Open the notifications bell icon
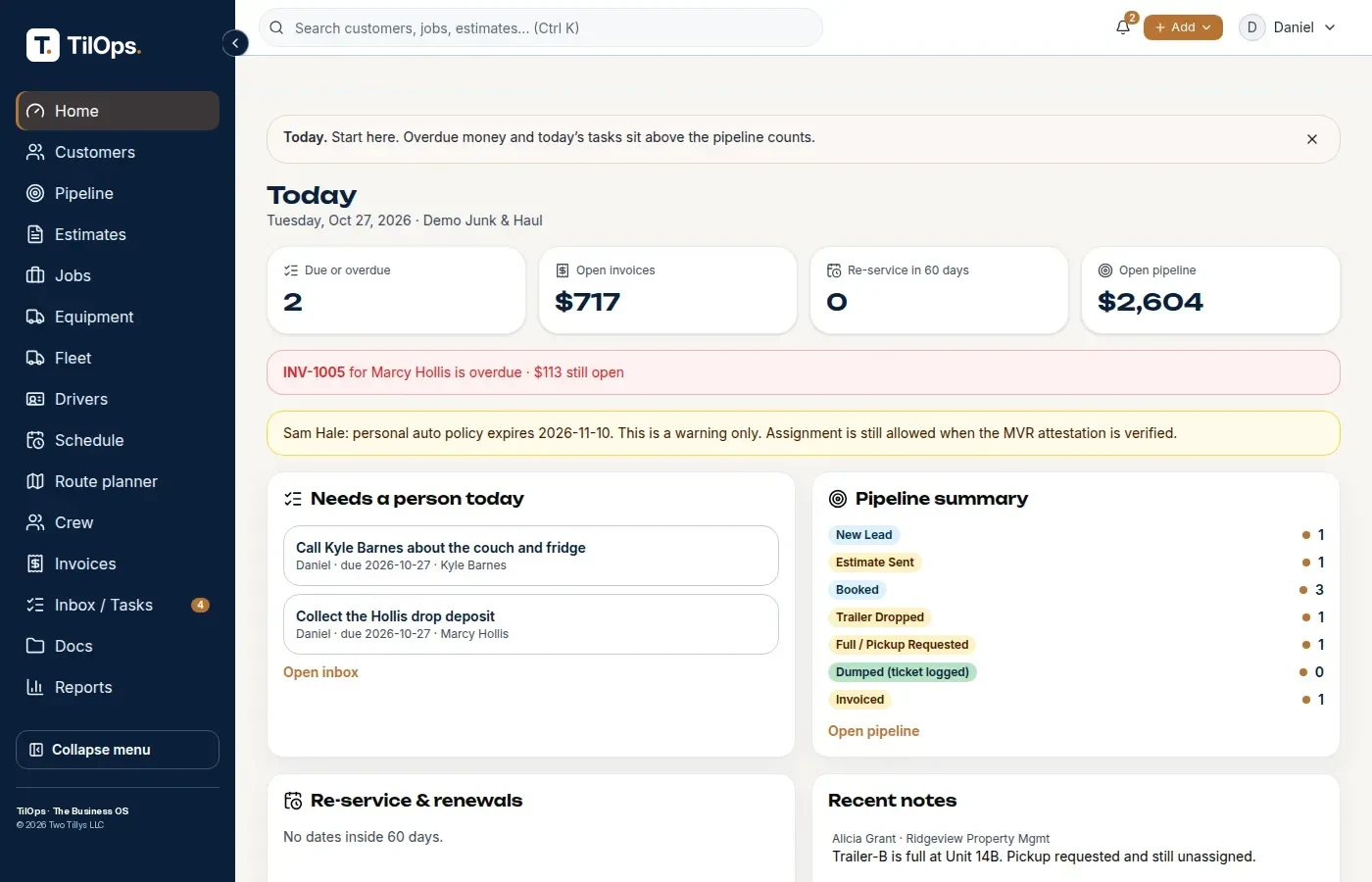The width and height of the screenshot is (1372, 882). point(1123,27)
